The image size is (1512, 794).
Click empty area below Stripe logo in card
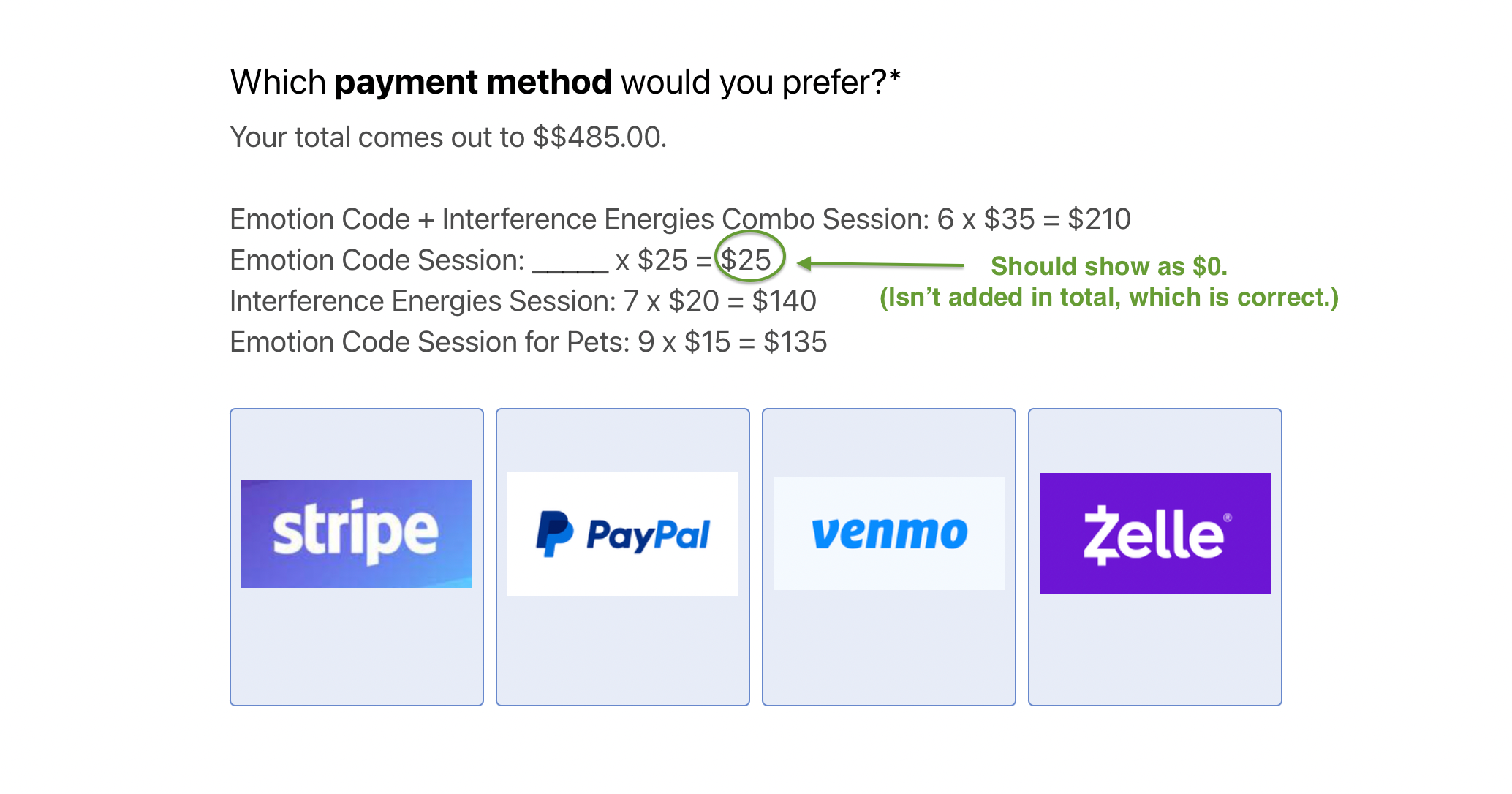click(x=357, y=647)
